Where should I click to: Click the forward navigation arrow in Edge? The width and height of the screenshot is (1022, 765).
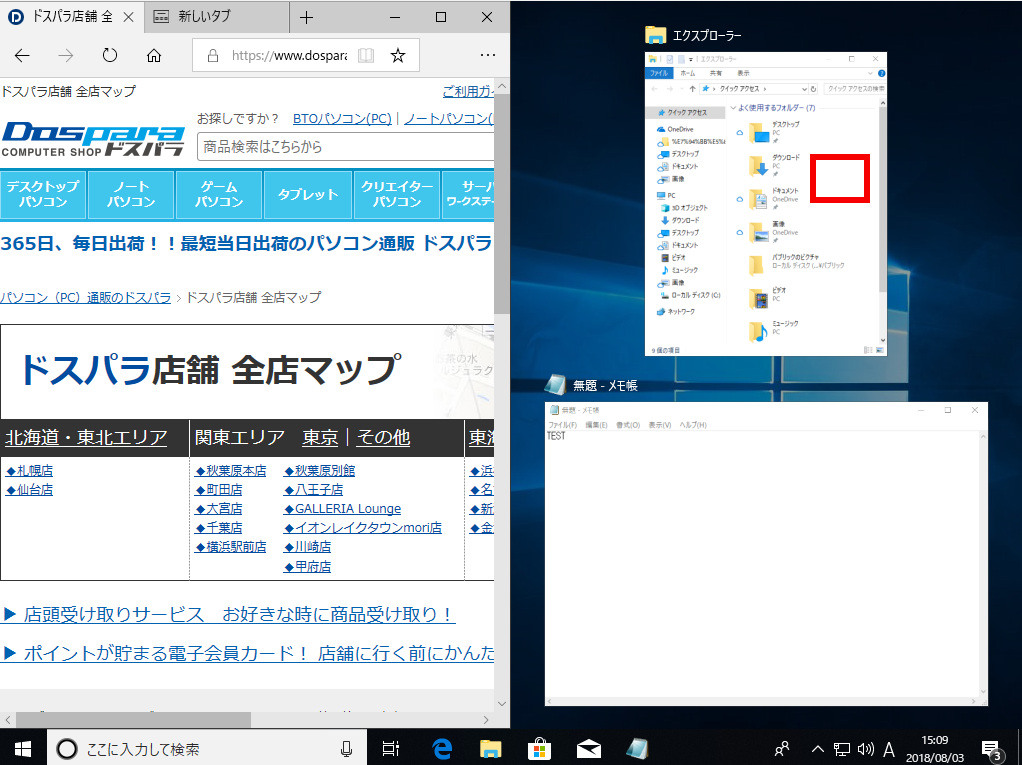pos(66,56)
